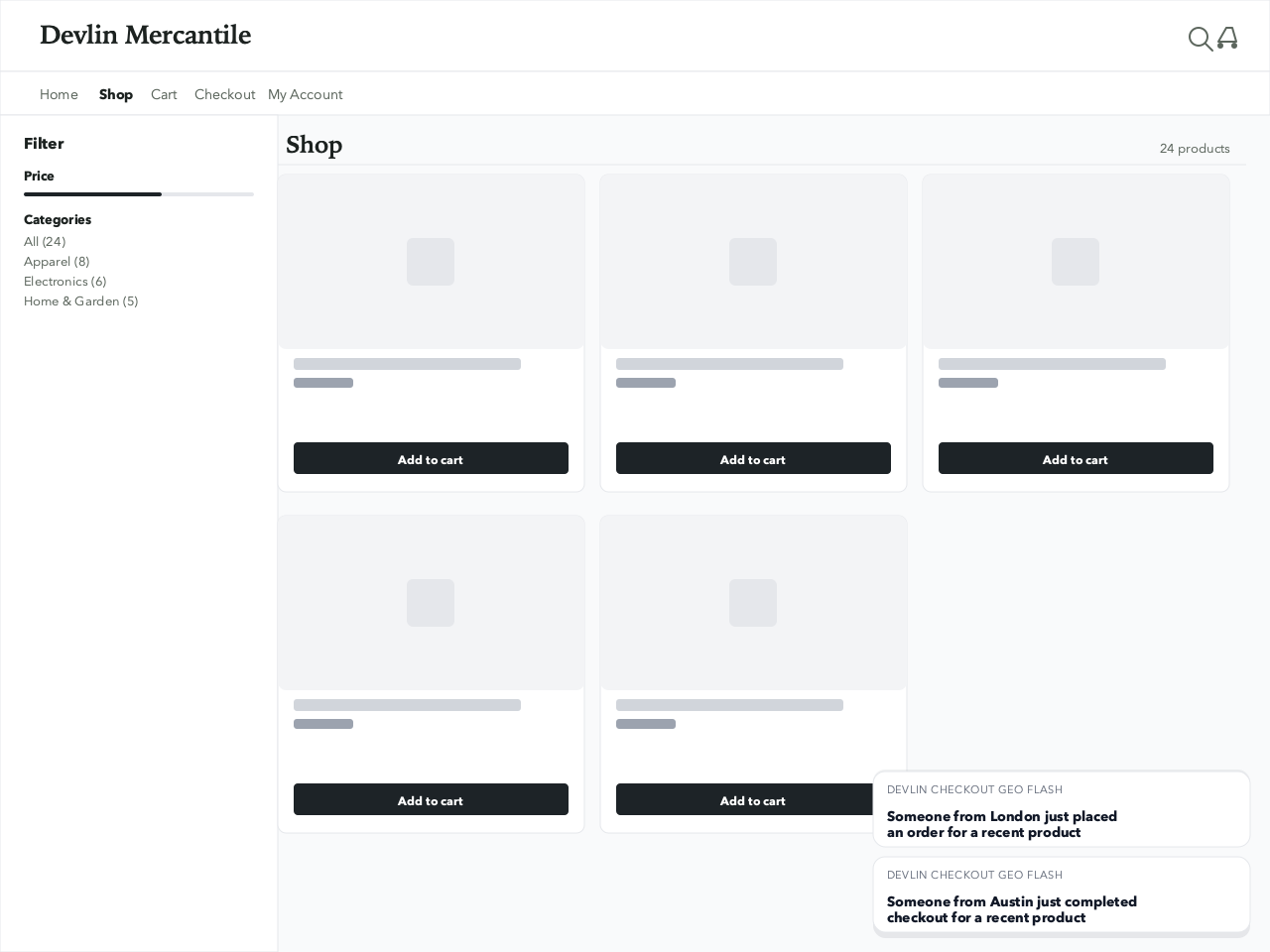Open the Shop menu item
Screen dimensions: 1270x952
(116, 93)
